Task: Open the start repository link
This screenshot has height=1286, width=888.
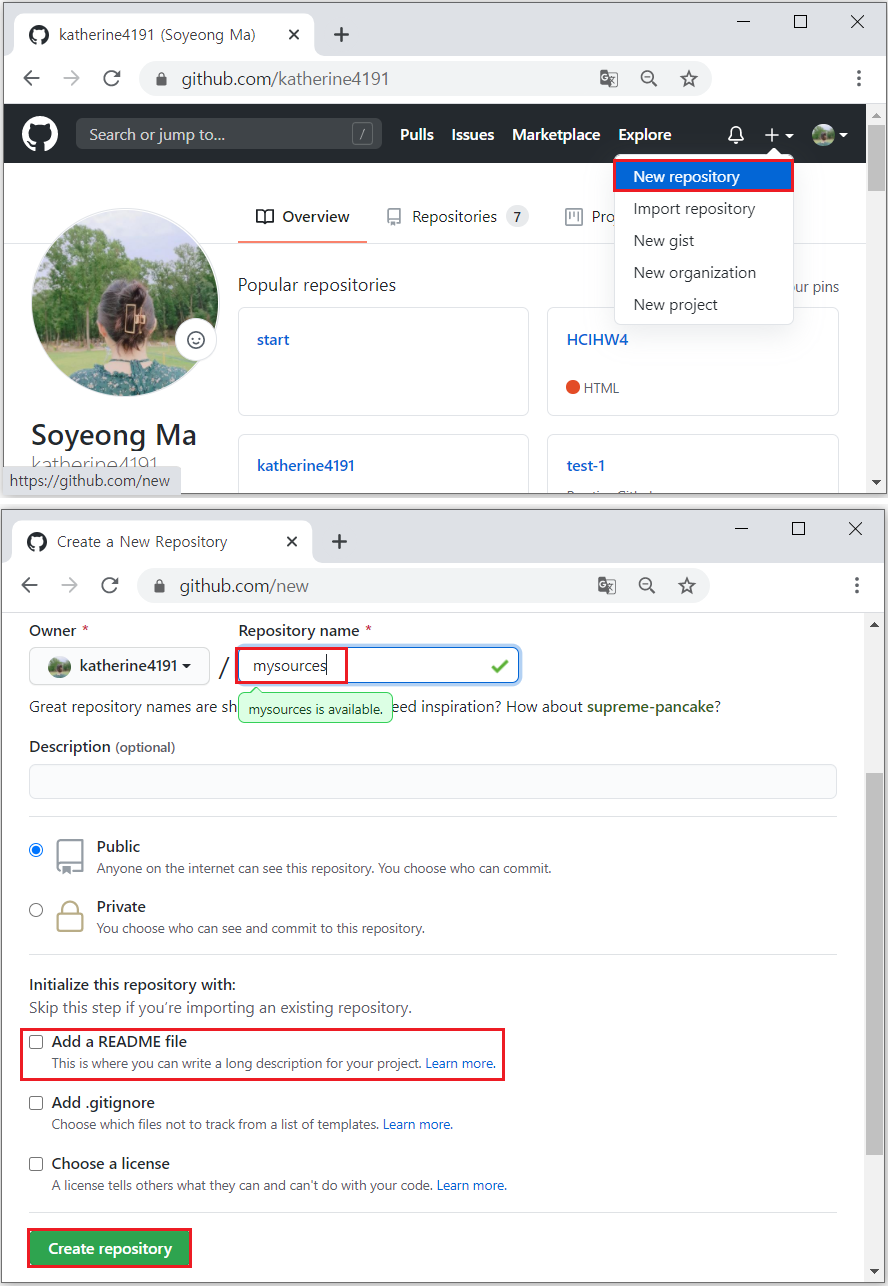Action: tap(273, 340)
